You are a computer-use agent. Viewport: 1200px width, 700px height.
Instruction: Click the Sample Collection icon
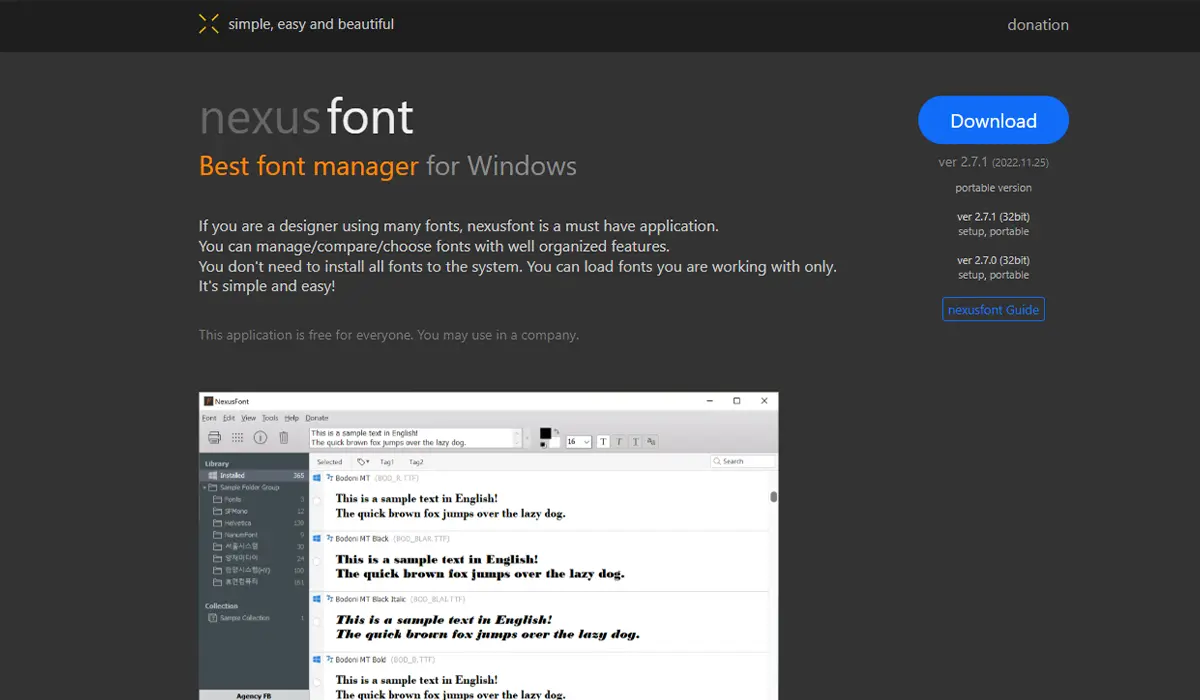(212, 618)
